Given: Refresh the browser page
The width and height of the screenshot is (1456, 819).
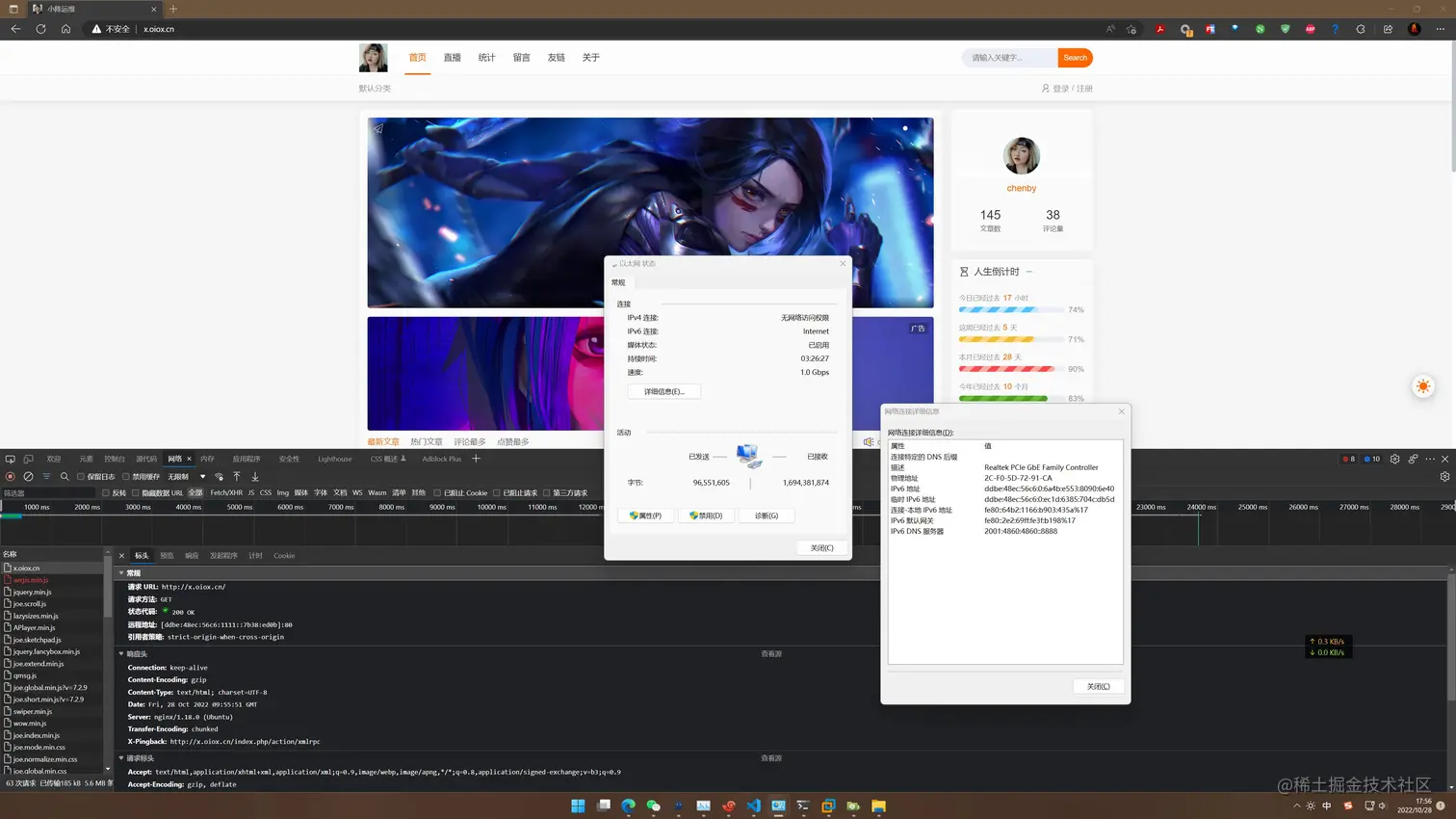Looking at the screenshot, I should coord(40,29).
